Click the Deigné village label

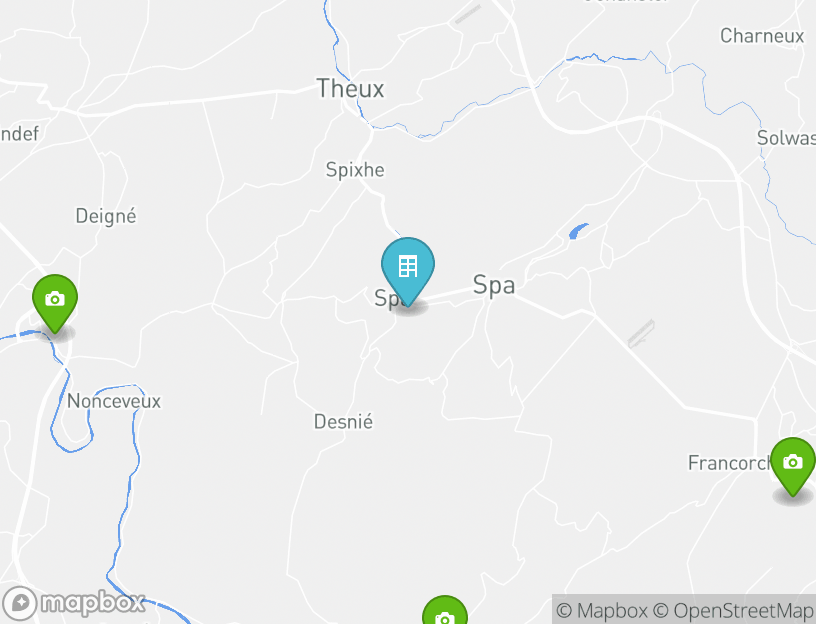(106, 215)
